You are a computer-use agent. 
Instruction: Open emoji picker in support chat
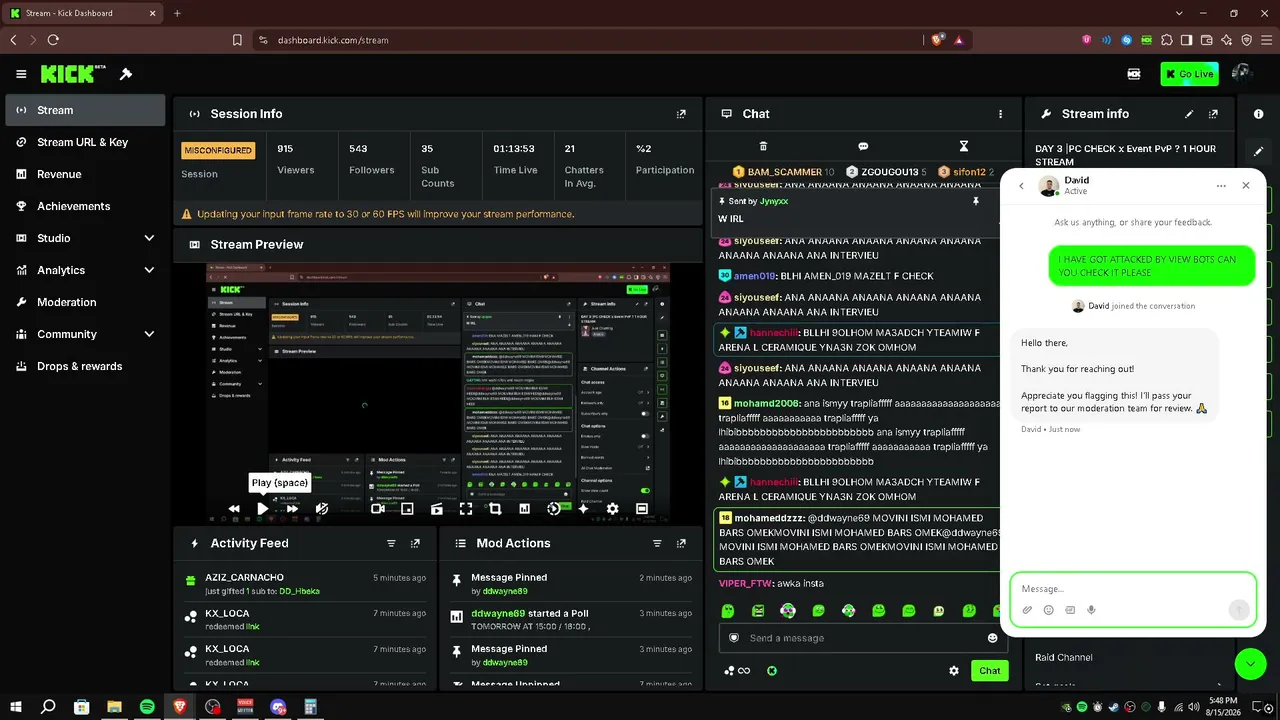coord(1048,610)
